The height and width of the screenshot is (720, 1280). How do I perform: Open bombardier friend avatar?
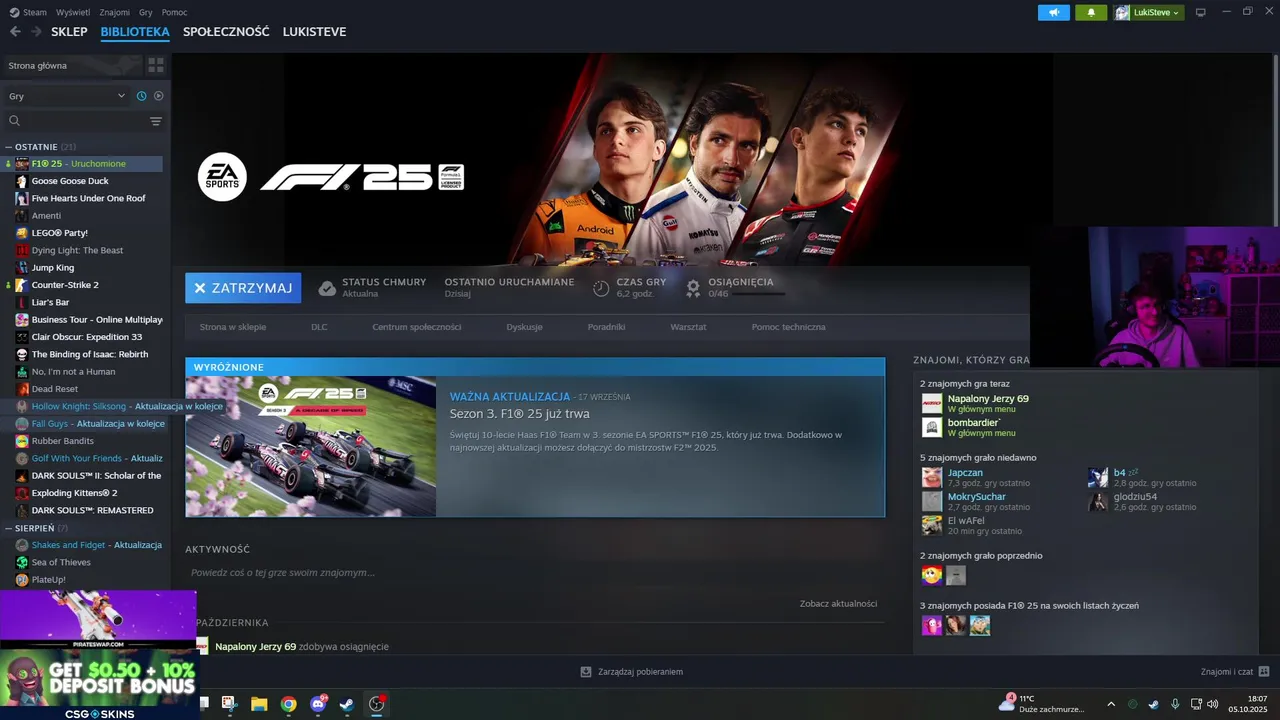pos(932,428)
